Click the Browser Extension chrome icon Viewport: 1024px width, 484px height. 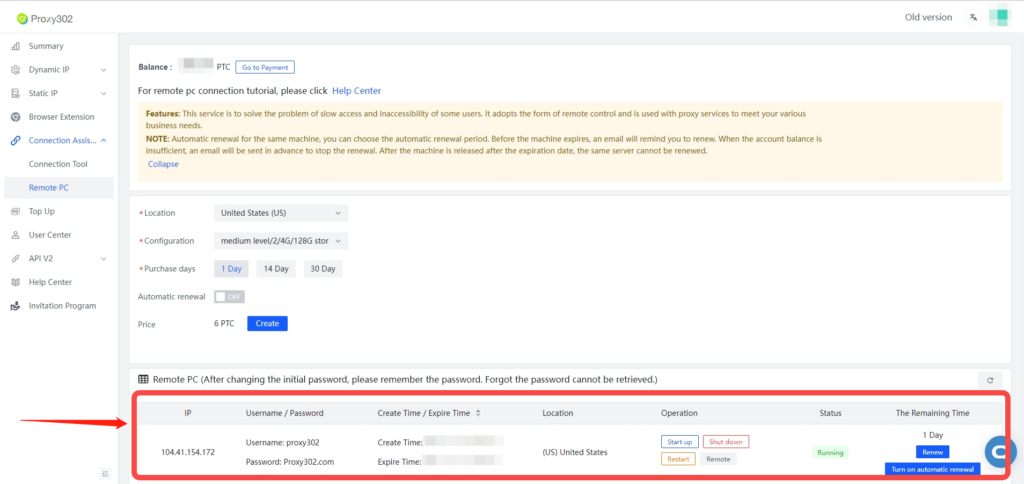coord(16,117)
